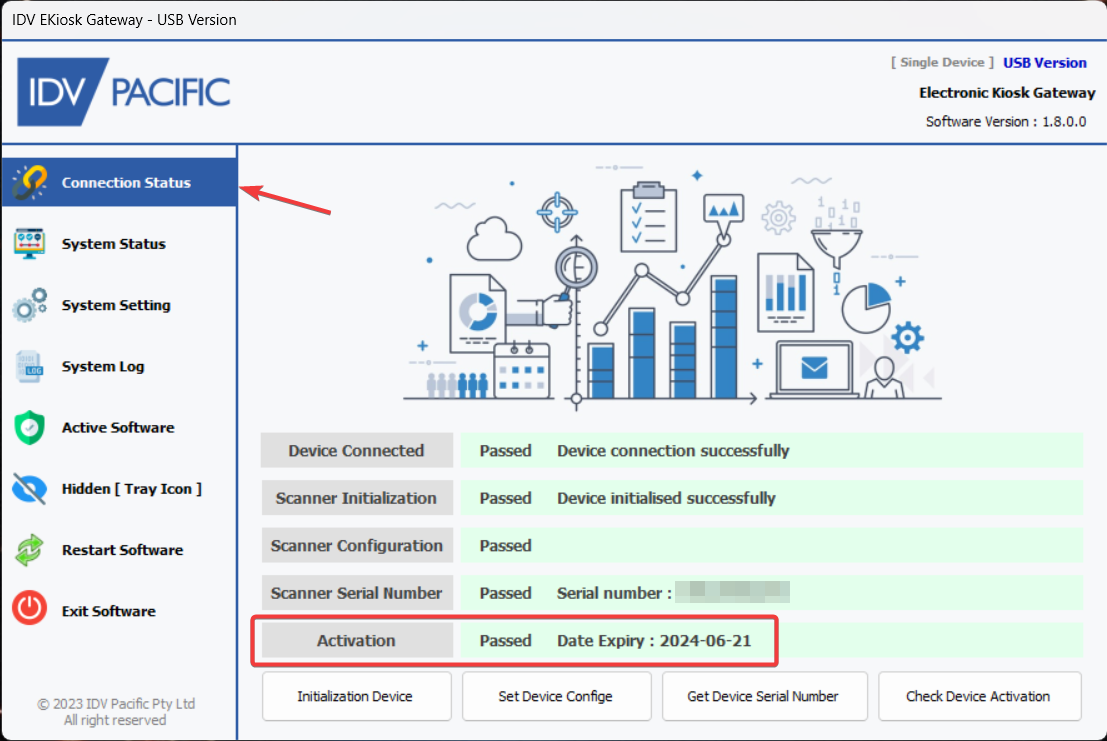Click the Set Device Confige button
1107x741 pixels.
point(556,697)
